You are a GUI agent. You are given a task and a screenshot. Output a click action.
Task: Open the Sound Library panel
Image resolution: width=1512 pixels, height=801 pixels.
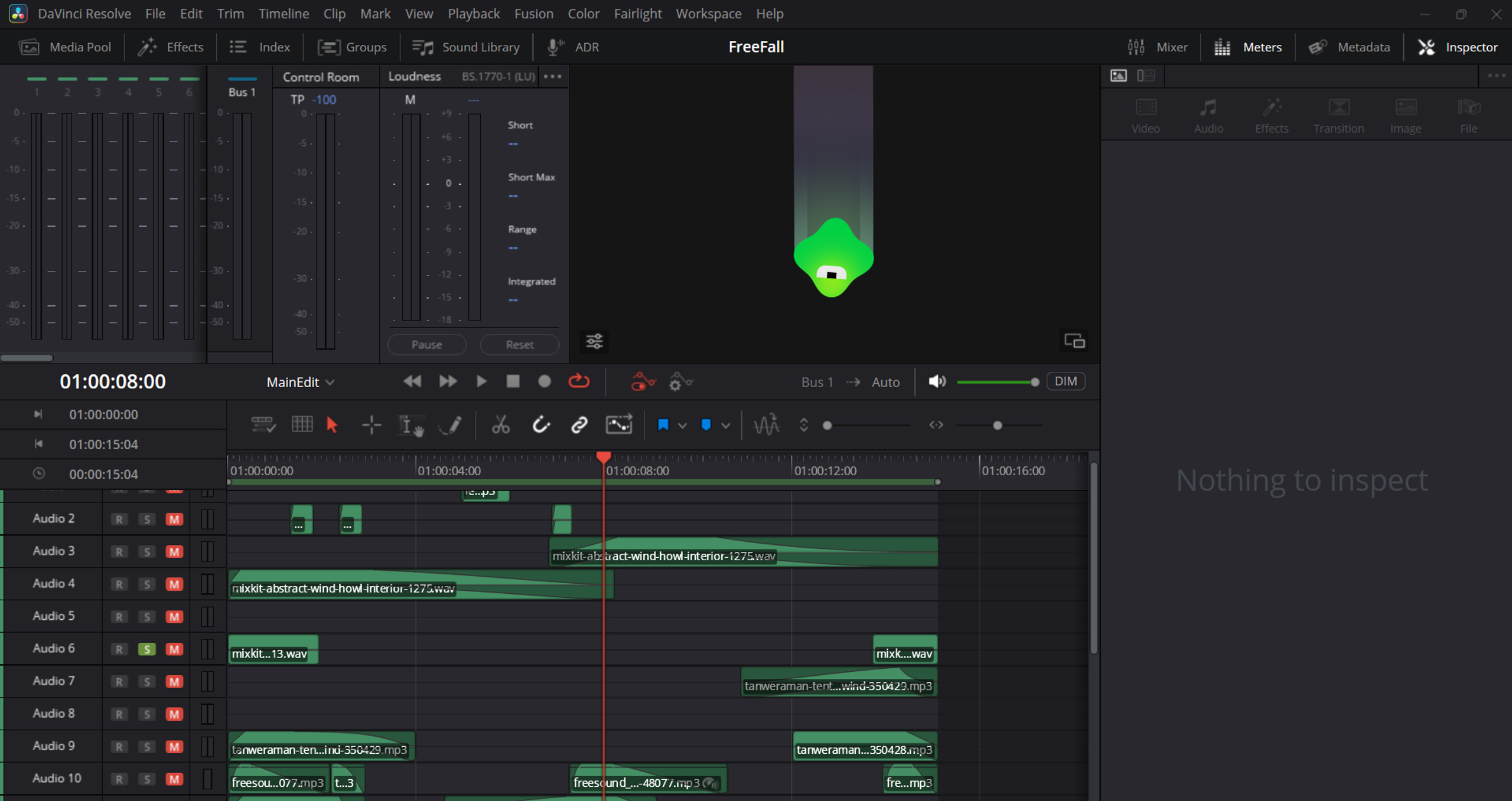(466, 47)
